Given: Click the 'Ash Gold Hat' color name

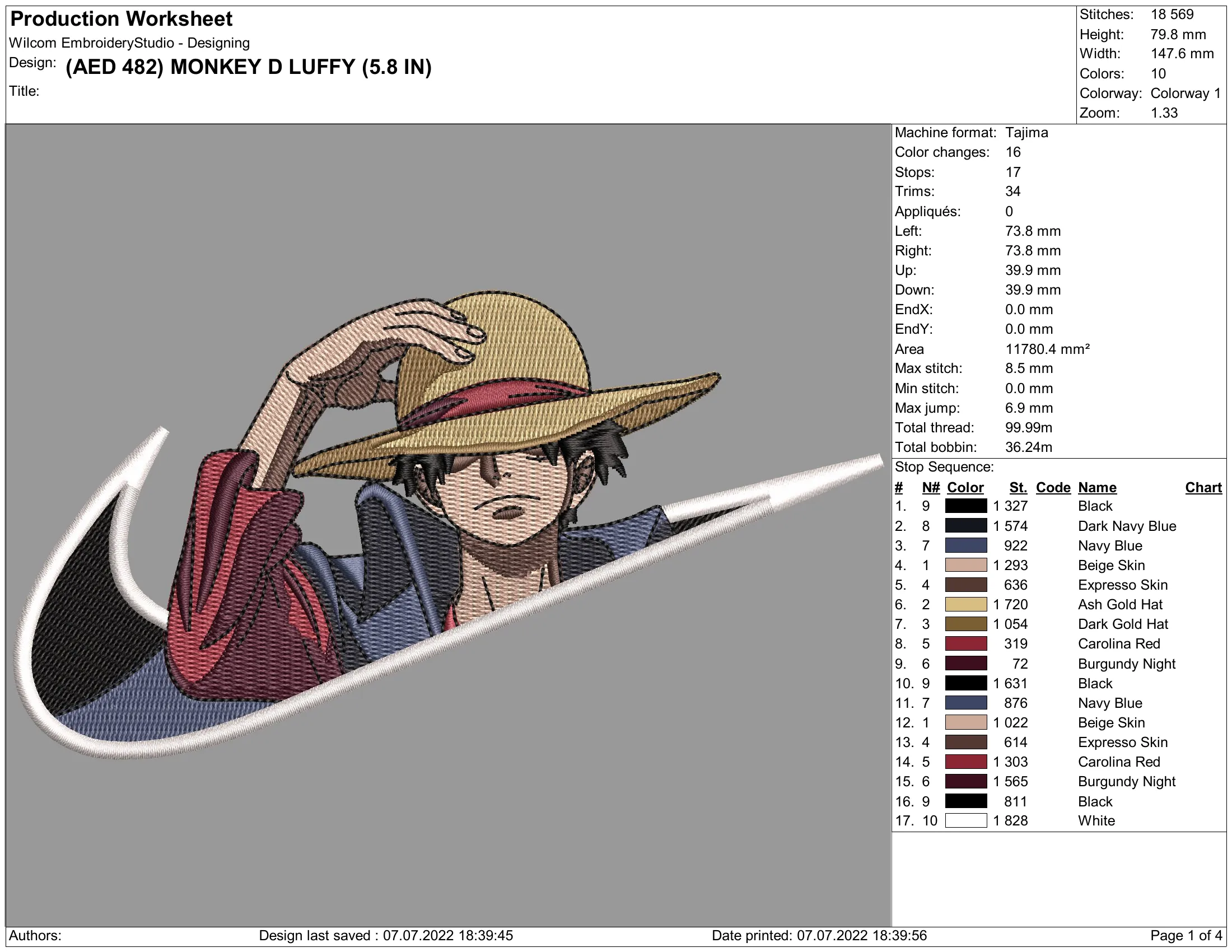Looking at the screenshot, I should [1121, 605].
